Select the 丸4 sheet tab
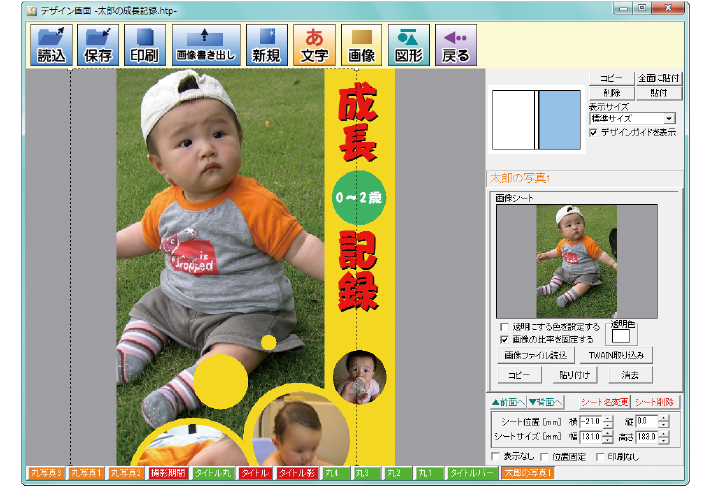Screen dimensions: 709x501 [x=335, y=473]
